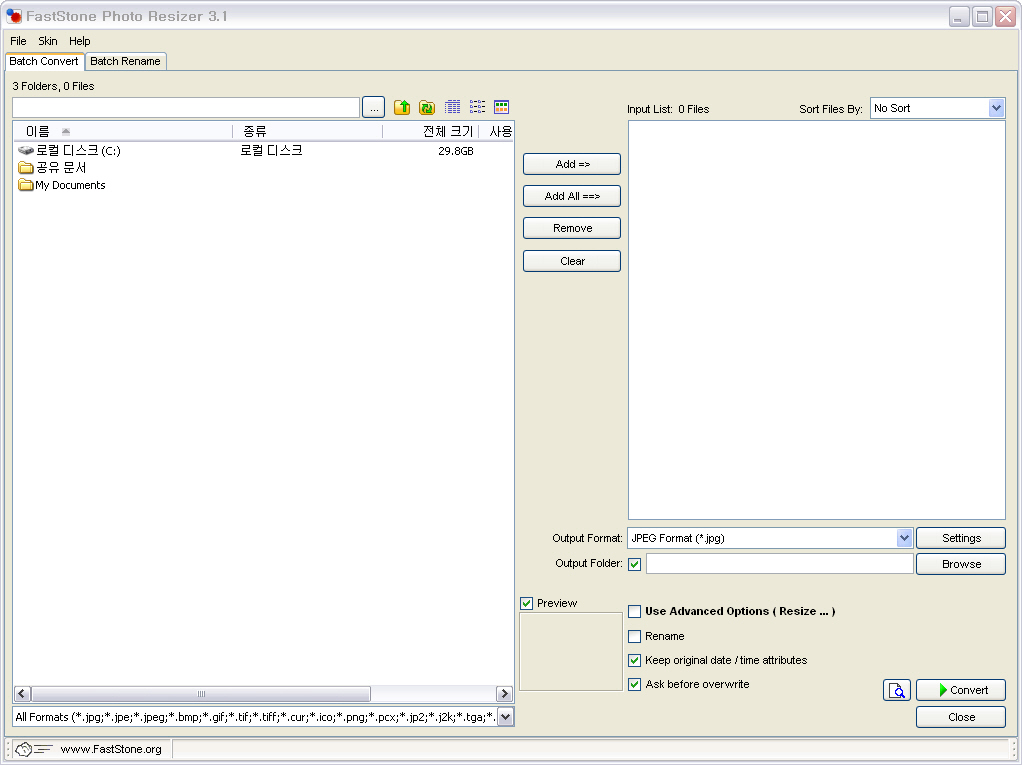
Task: Click the 29.8GB size cell
Action: tap(456, 151)
